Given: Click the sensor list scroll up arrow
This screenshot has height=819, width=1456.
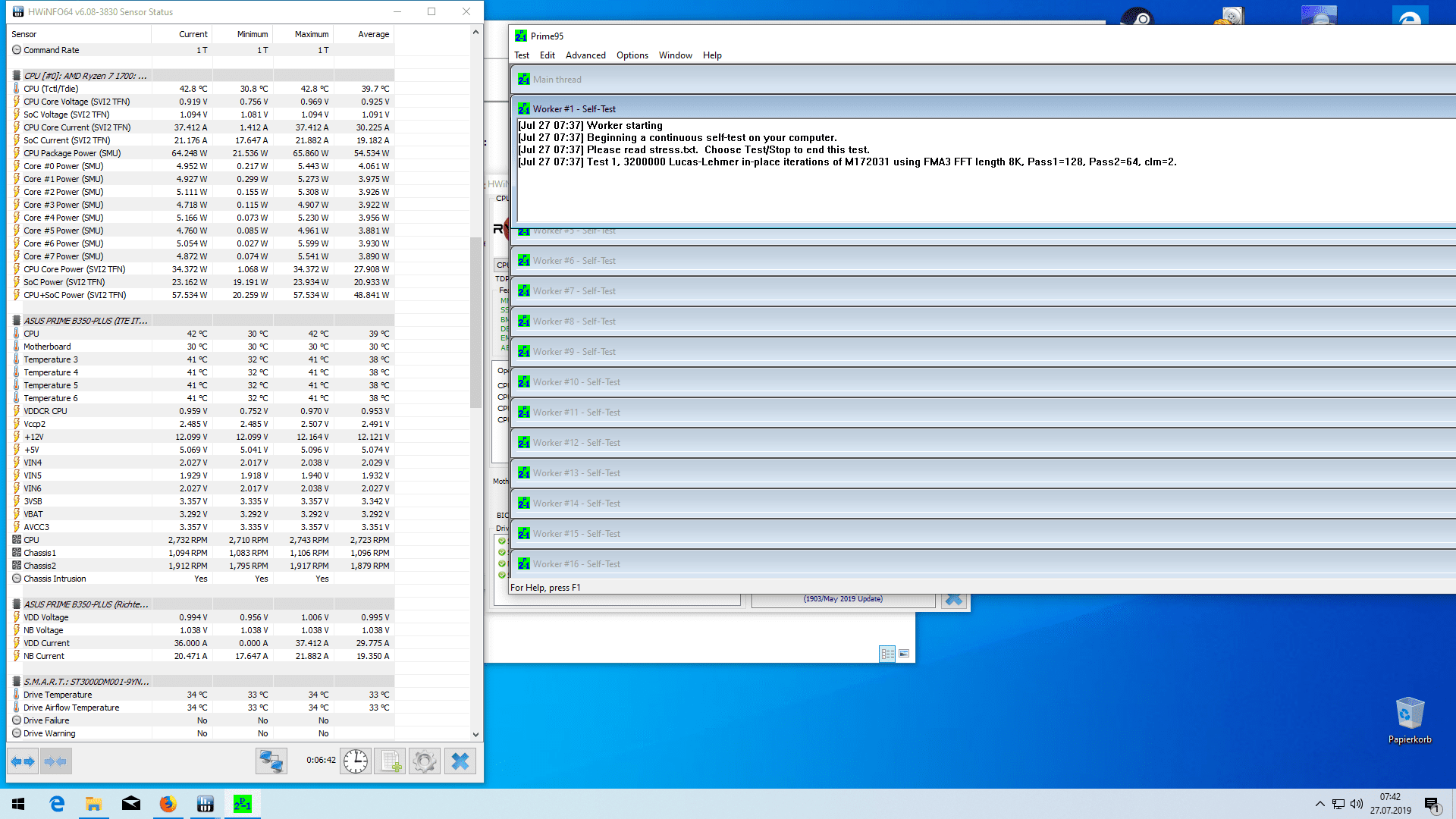Looking at the screenshot, I should (x=475, y=32).
